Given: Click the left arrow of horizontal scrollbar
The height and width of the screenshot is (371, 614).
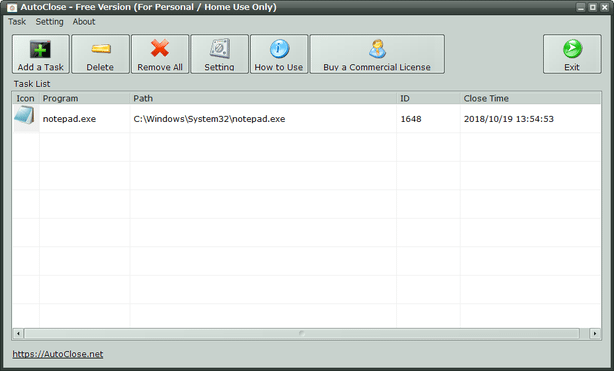Looking at the screenshot, I should coord(18,334).
